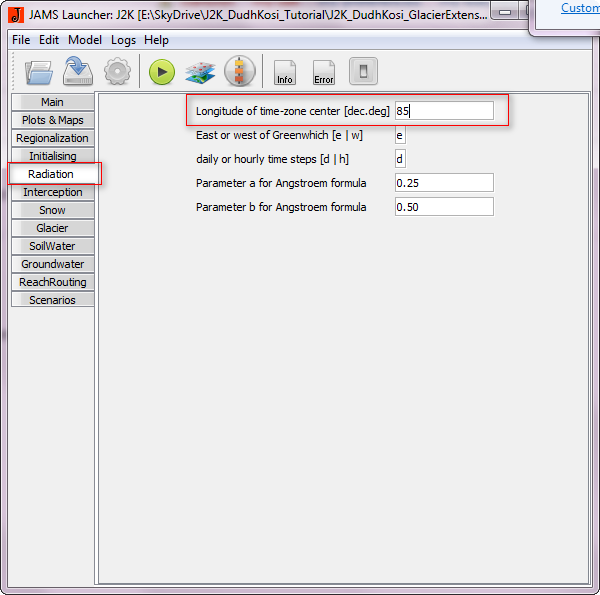Screen dimensions: 600x595
Task: Open the Error log icon
Action: (x=324, y=72)
